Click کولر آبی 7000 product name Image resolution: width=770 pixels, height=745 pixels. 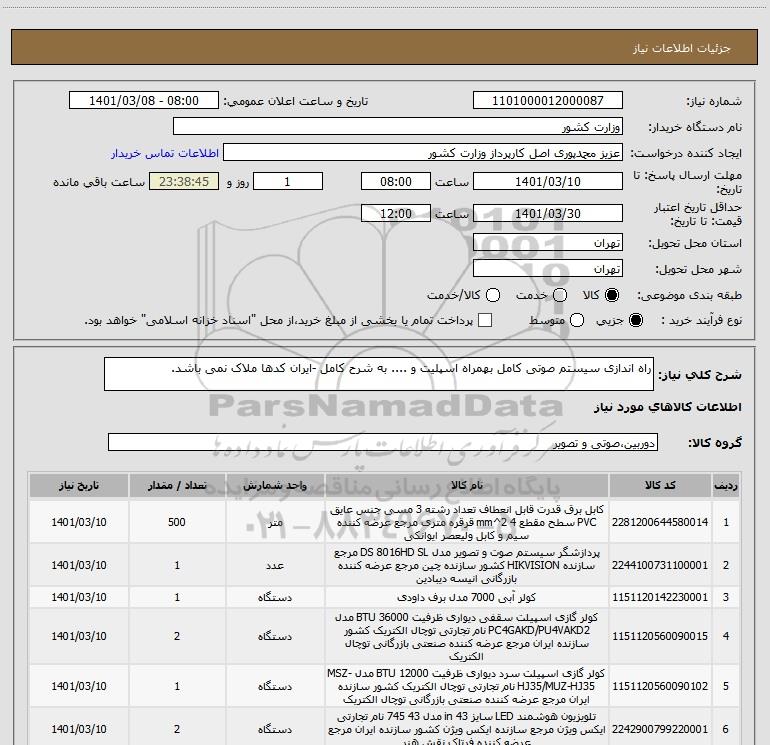(467, 597)
